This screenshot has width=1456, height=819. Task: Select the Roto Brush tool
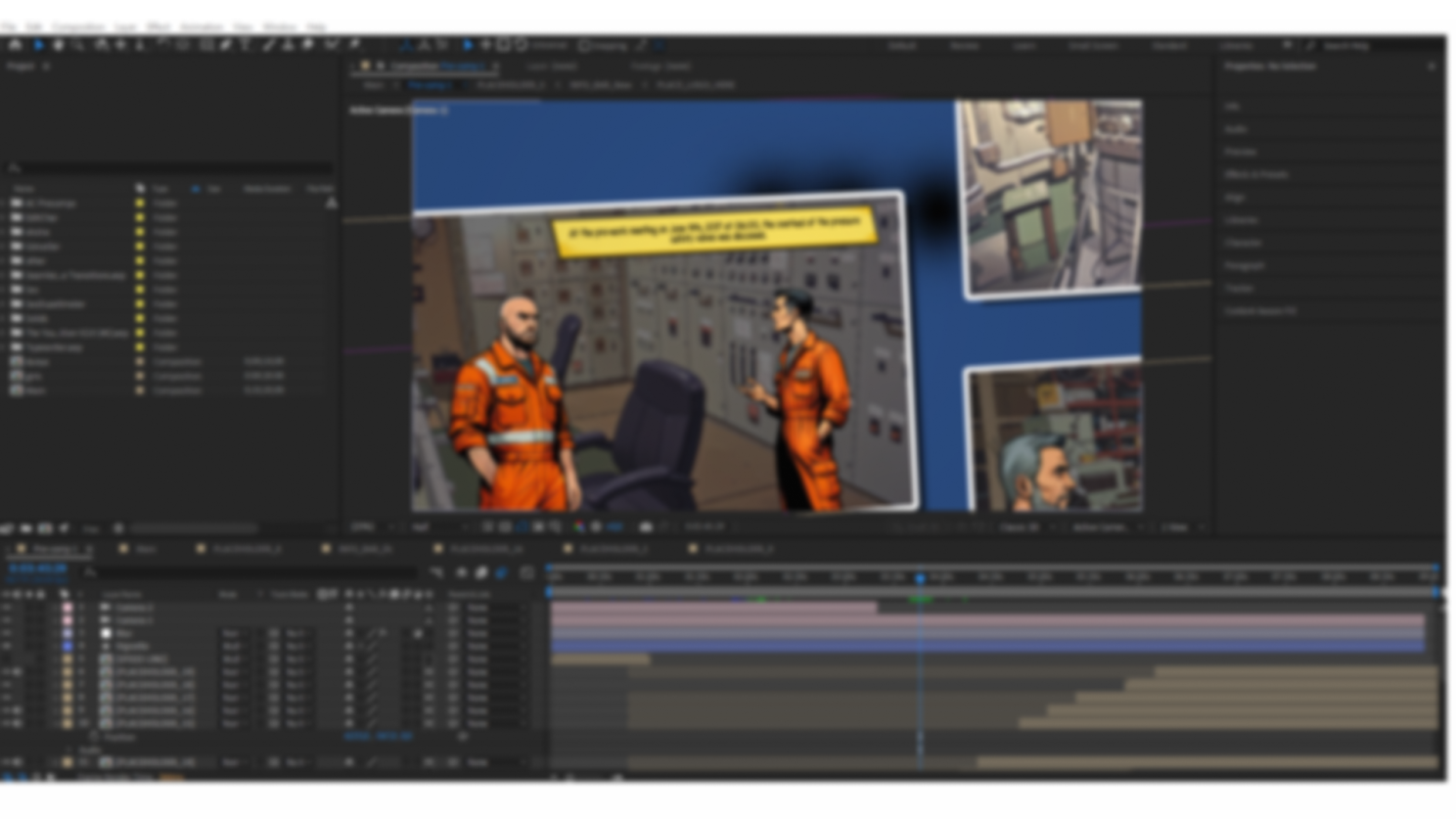pyautogui.click(x=331, y=45)
